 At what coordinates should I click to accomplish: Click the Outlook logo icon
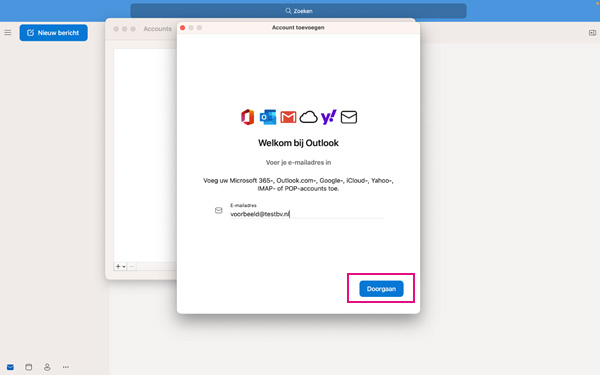pyautogui.click(x=268, y=117)
